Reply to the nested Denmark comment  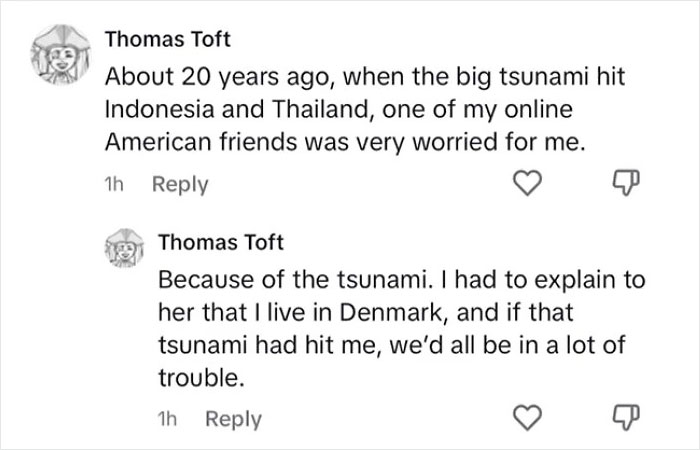point(232,419)
